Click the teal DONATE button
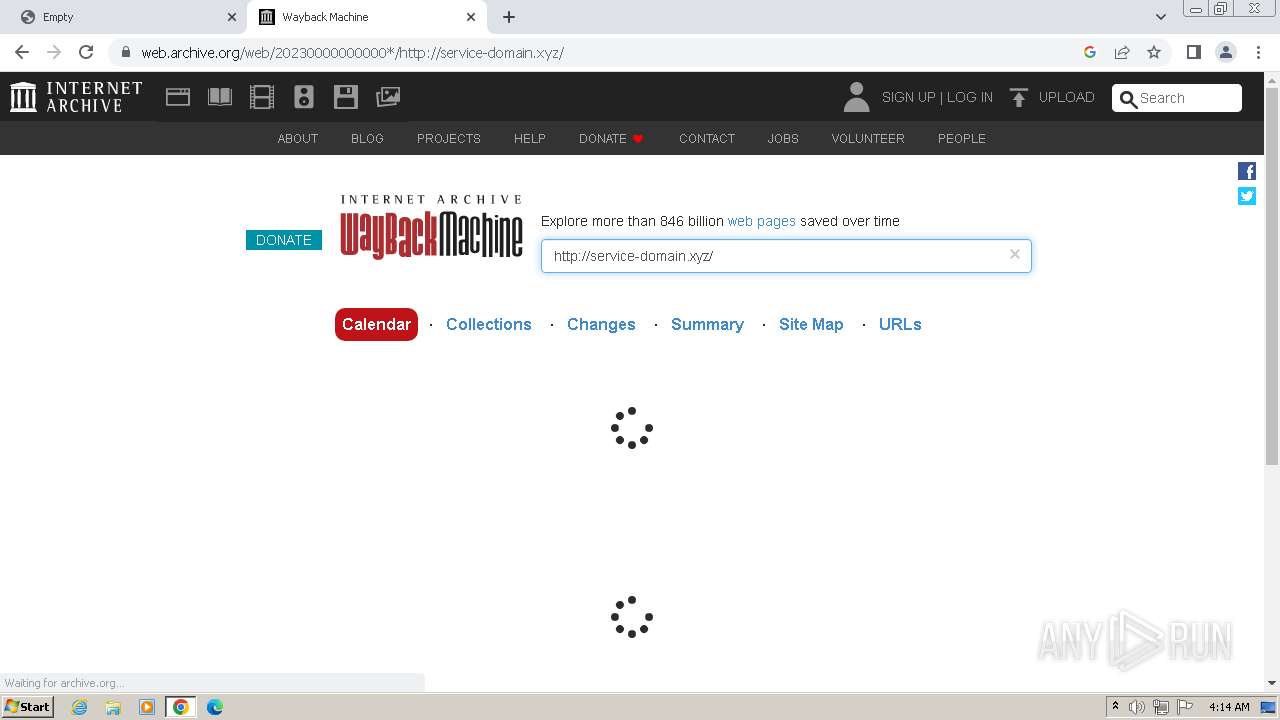The image size is (1280, 720). 284,240
